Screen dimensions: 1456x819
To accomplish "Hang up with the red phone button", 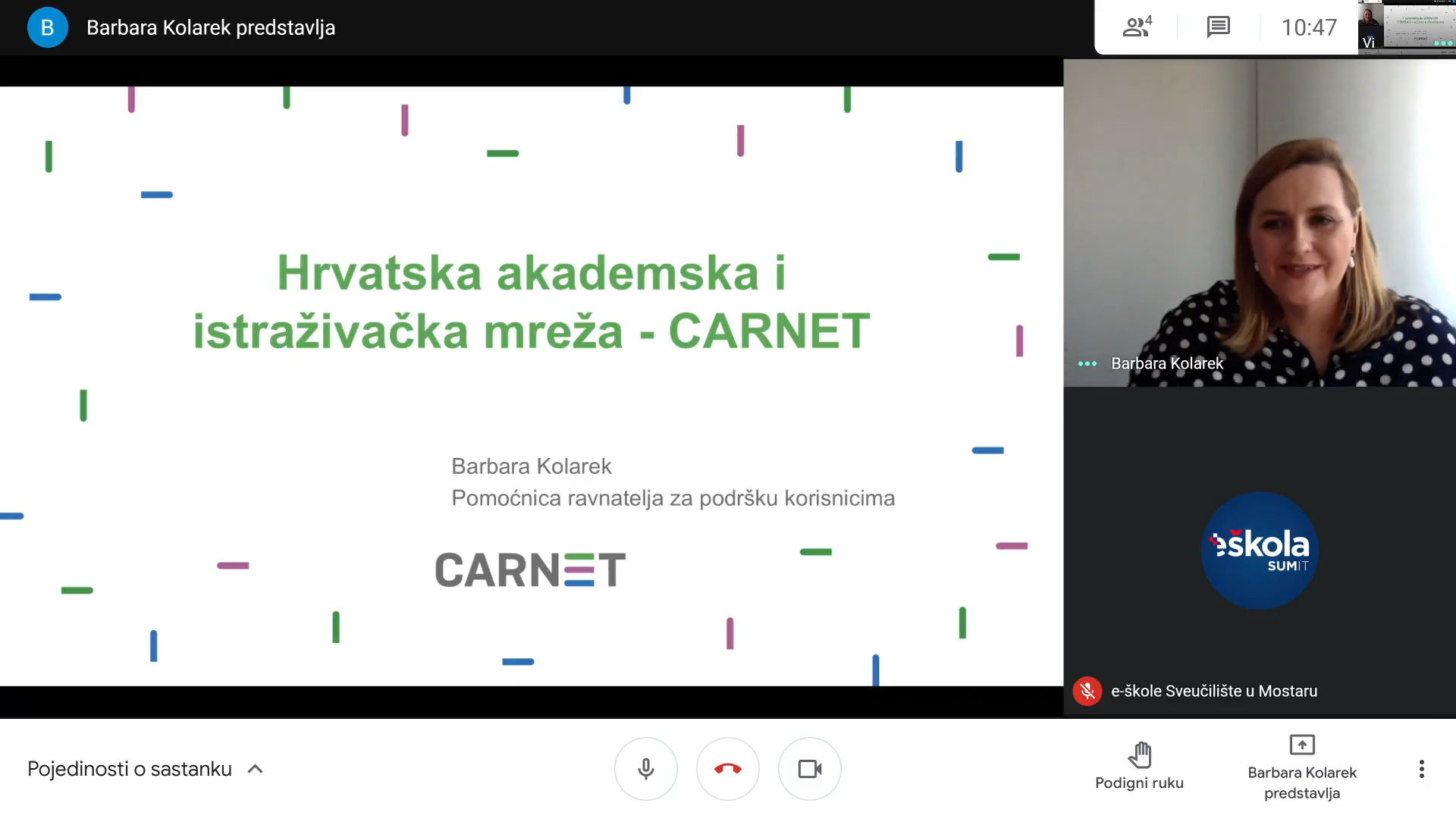I will (728, 769).
